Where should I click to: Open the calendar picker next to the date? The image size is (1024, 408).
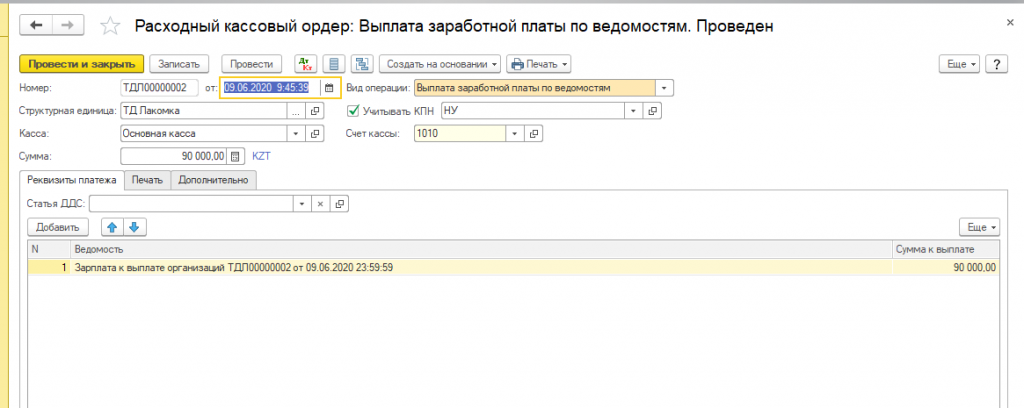pyautogui.click(x=329, y=87)
